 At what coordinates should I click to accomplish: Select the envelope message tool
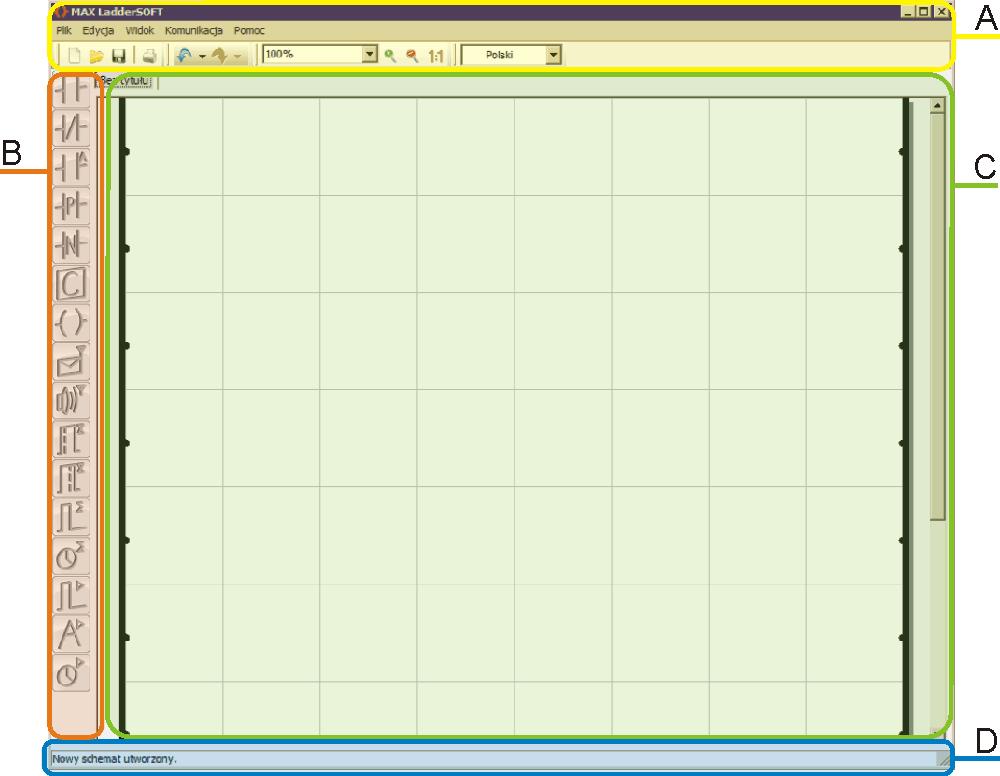click(71, 362)
